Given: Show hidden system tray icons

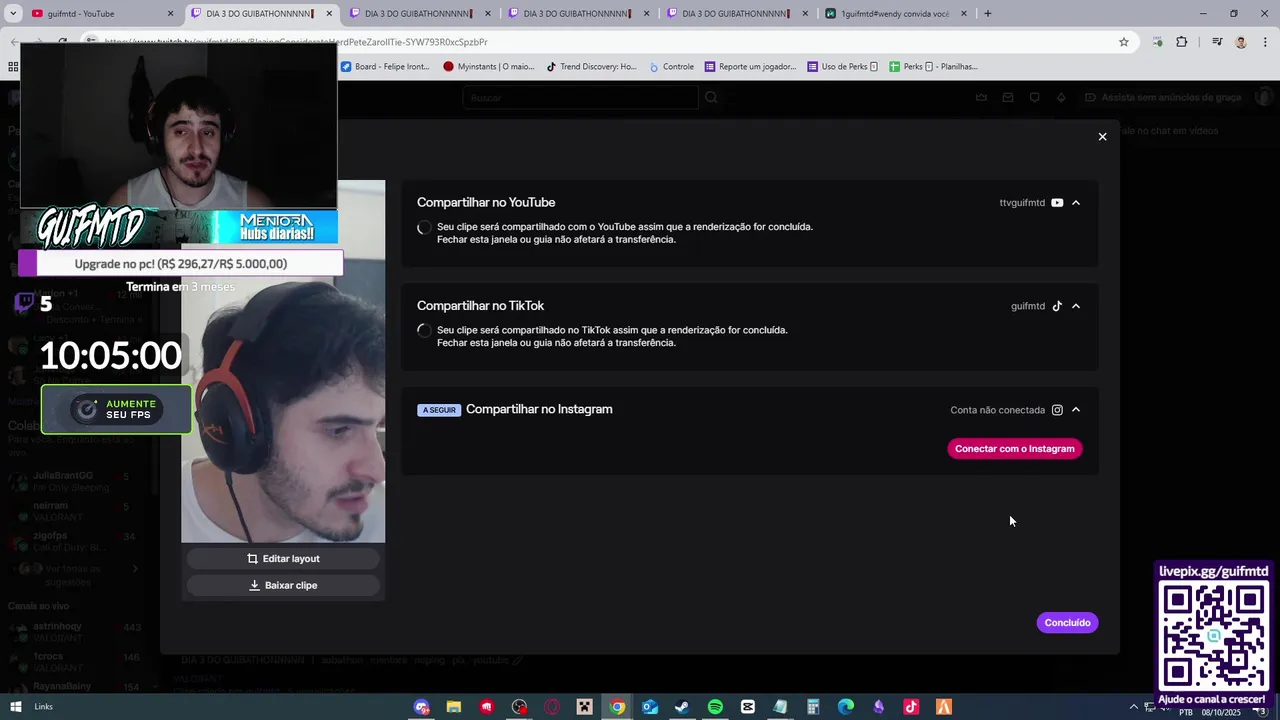Looking at the screenshot, I should point(1133,707).
